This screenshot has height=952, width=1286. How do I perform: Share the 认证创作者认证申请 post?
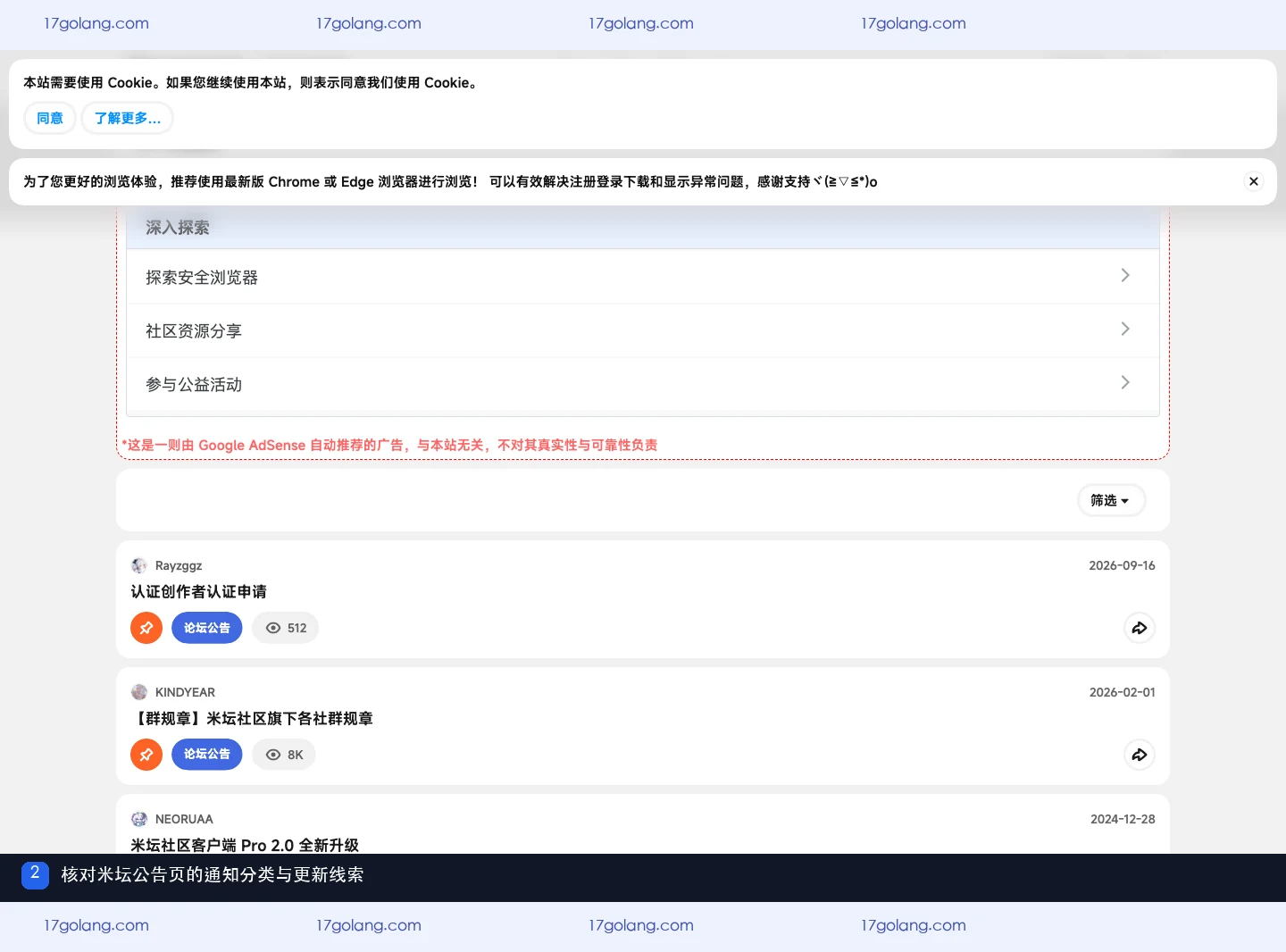click(1140, 628)
